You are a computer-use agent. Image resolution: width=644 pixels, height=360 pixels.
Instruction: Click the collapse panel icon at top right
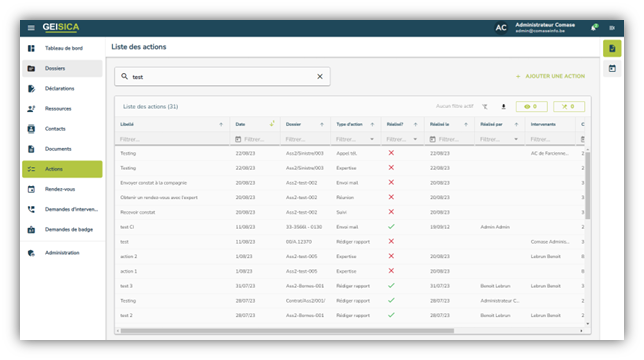(612, 28)
